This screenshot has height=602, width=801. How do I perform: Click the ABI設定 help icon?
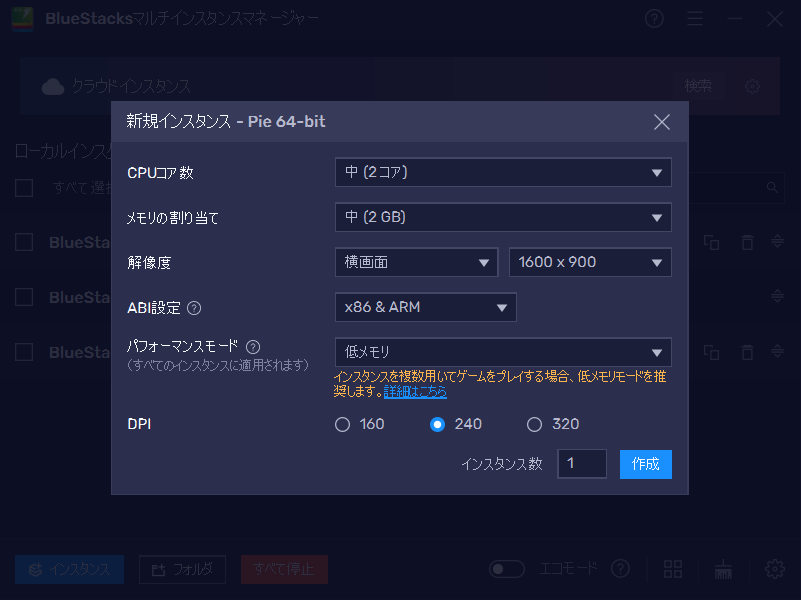pos(194,308)
